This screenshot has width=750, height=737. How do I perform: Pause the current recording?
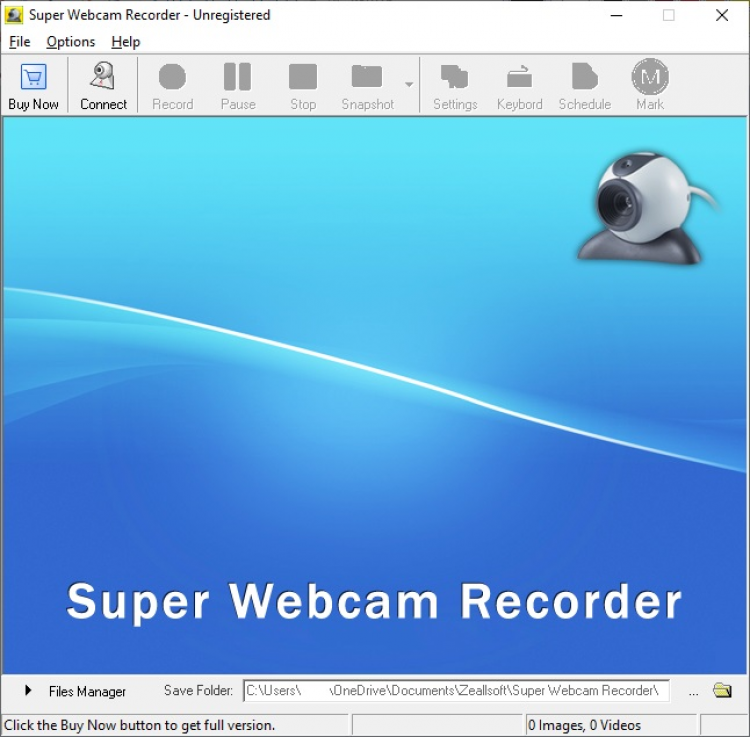tap(237, 78)
